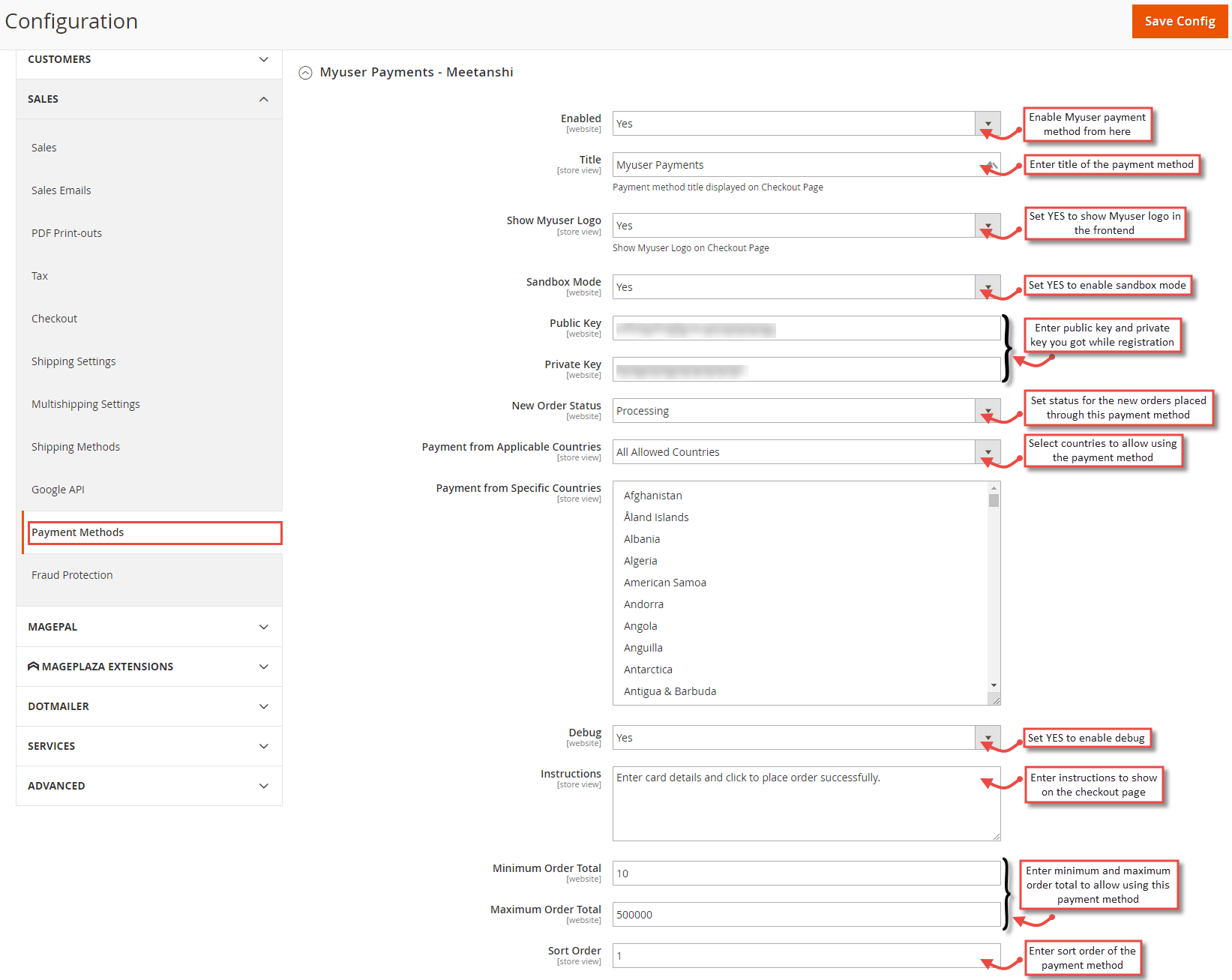Open Checkout settings

55,319
